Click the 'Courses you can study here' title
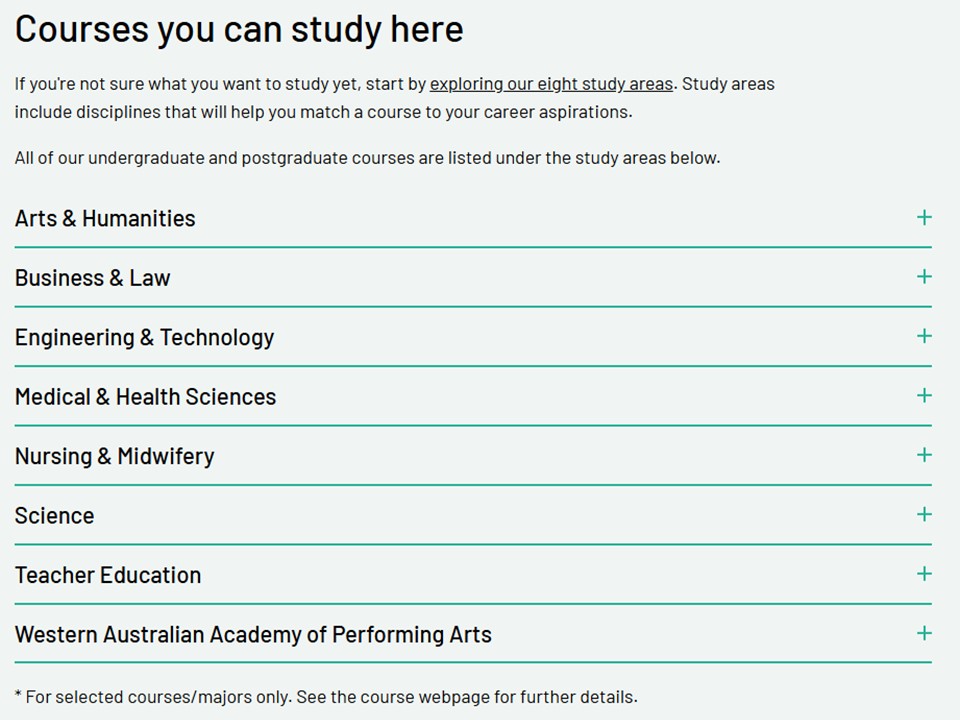 coord(239,29)
